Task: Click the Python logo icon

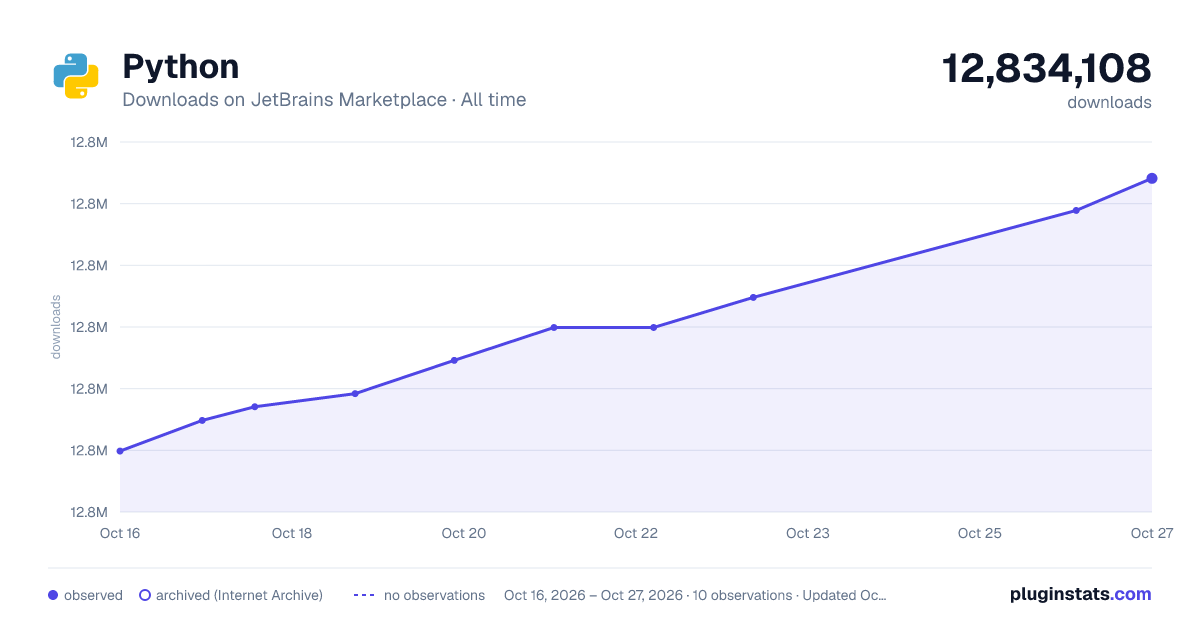Action: click(76, 76)
